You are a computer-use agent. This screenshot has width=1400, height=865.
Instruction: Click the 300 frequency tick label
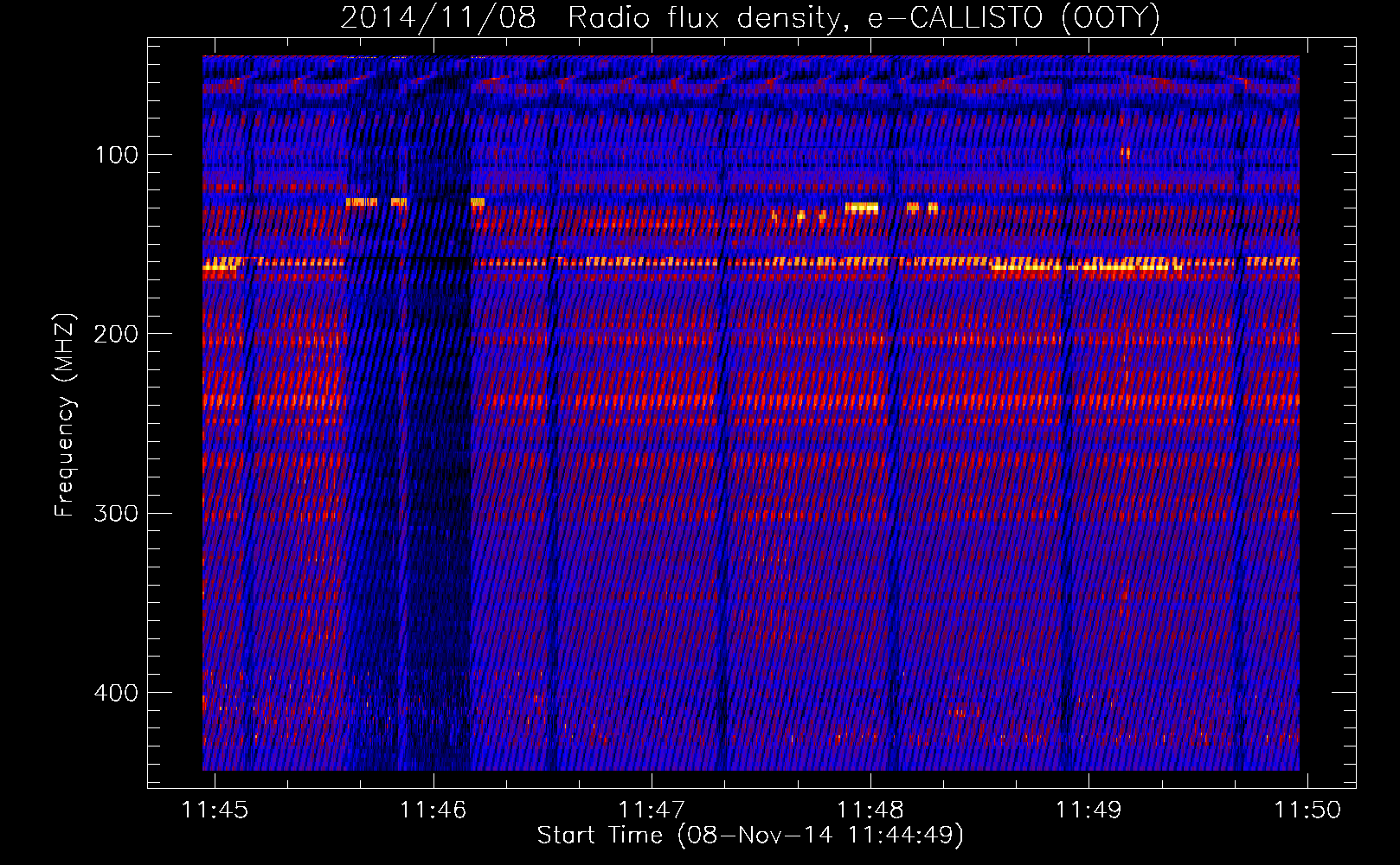(x=117, y=514)
